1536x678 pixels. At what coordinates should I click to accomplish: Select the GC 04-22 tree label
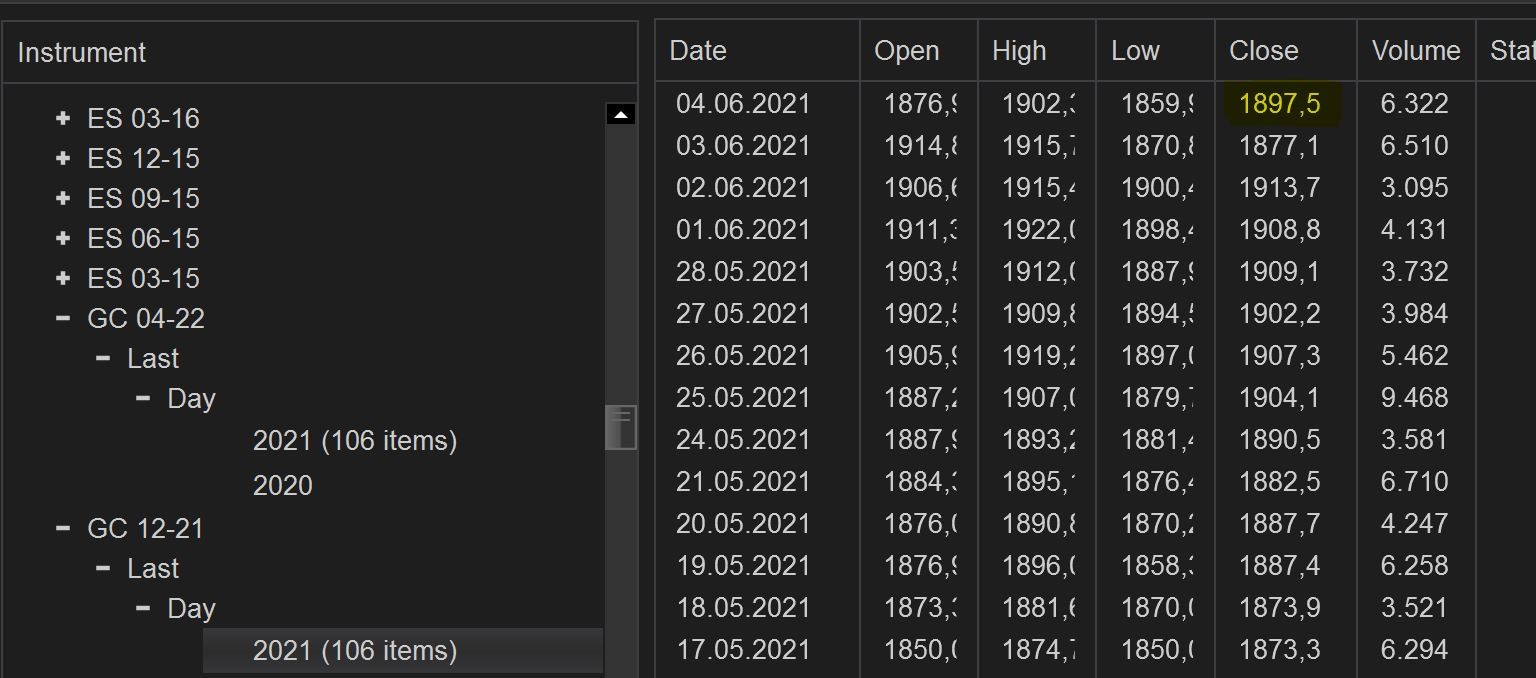(x=146, y=318)
